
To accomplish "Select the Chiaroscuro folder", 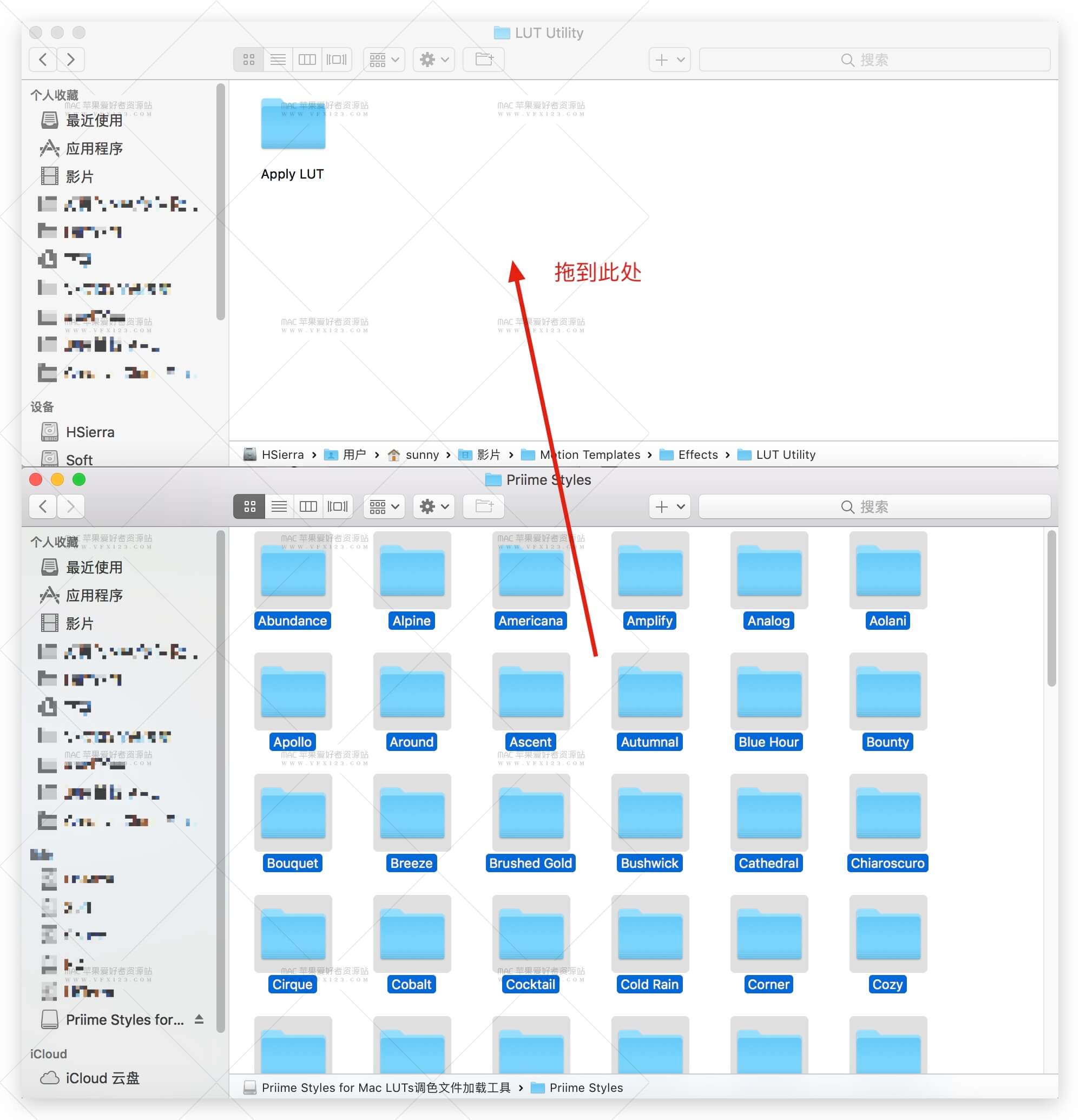I will point(887,814).
